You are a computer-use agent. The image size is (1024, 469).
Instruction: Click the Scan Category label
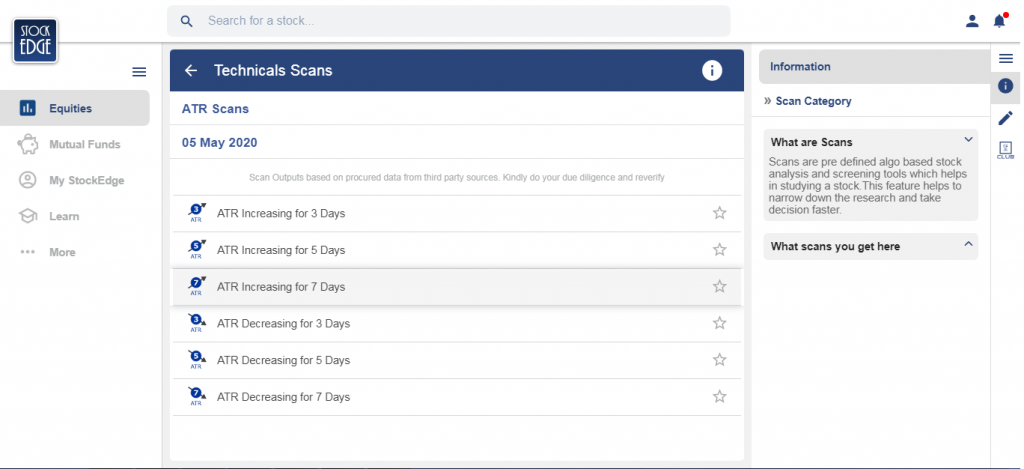813,101
